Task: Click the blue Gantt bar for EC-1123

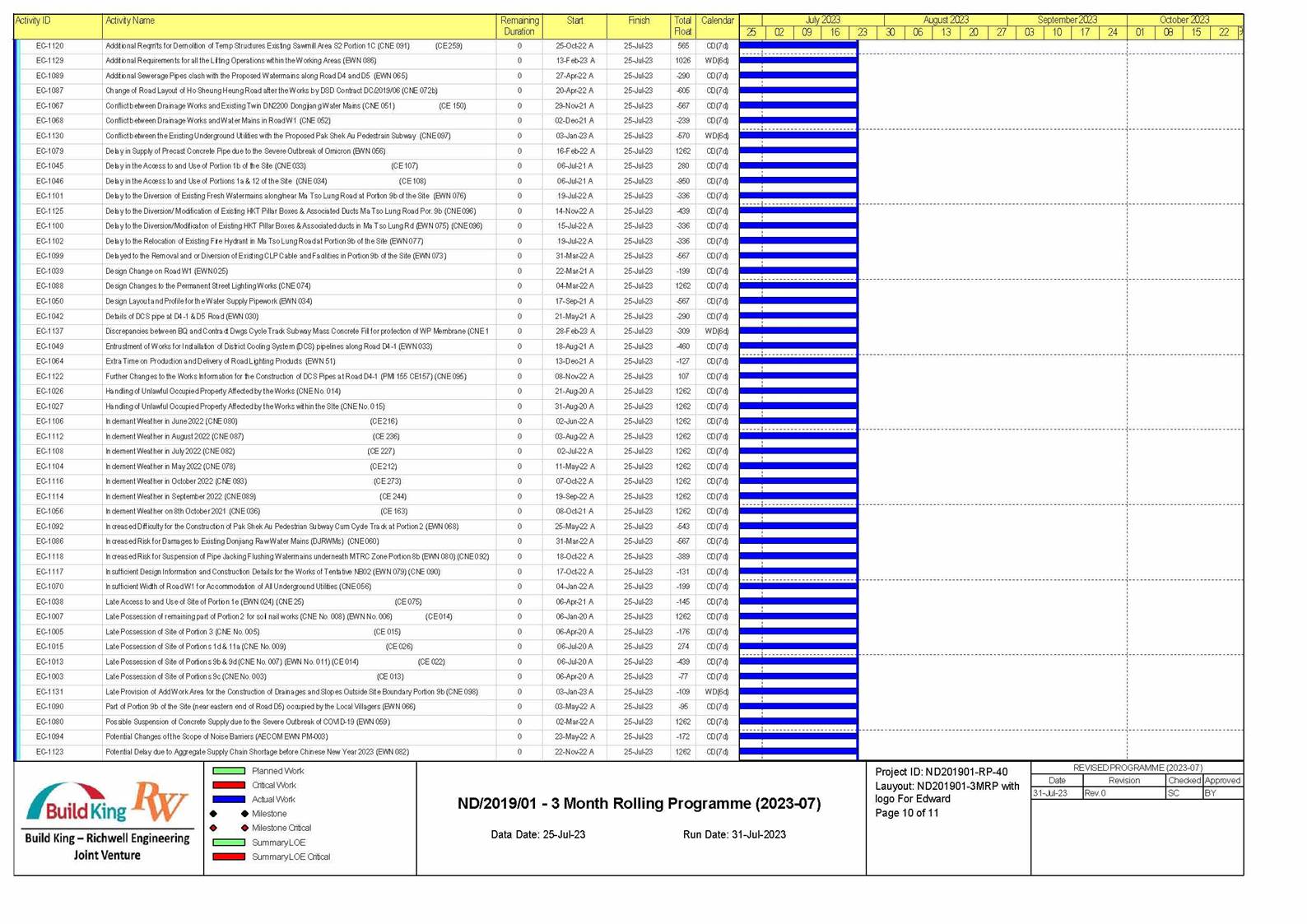Action: [798, 752]
